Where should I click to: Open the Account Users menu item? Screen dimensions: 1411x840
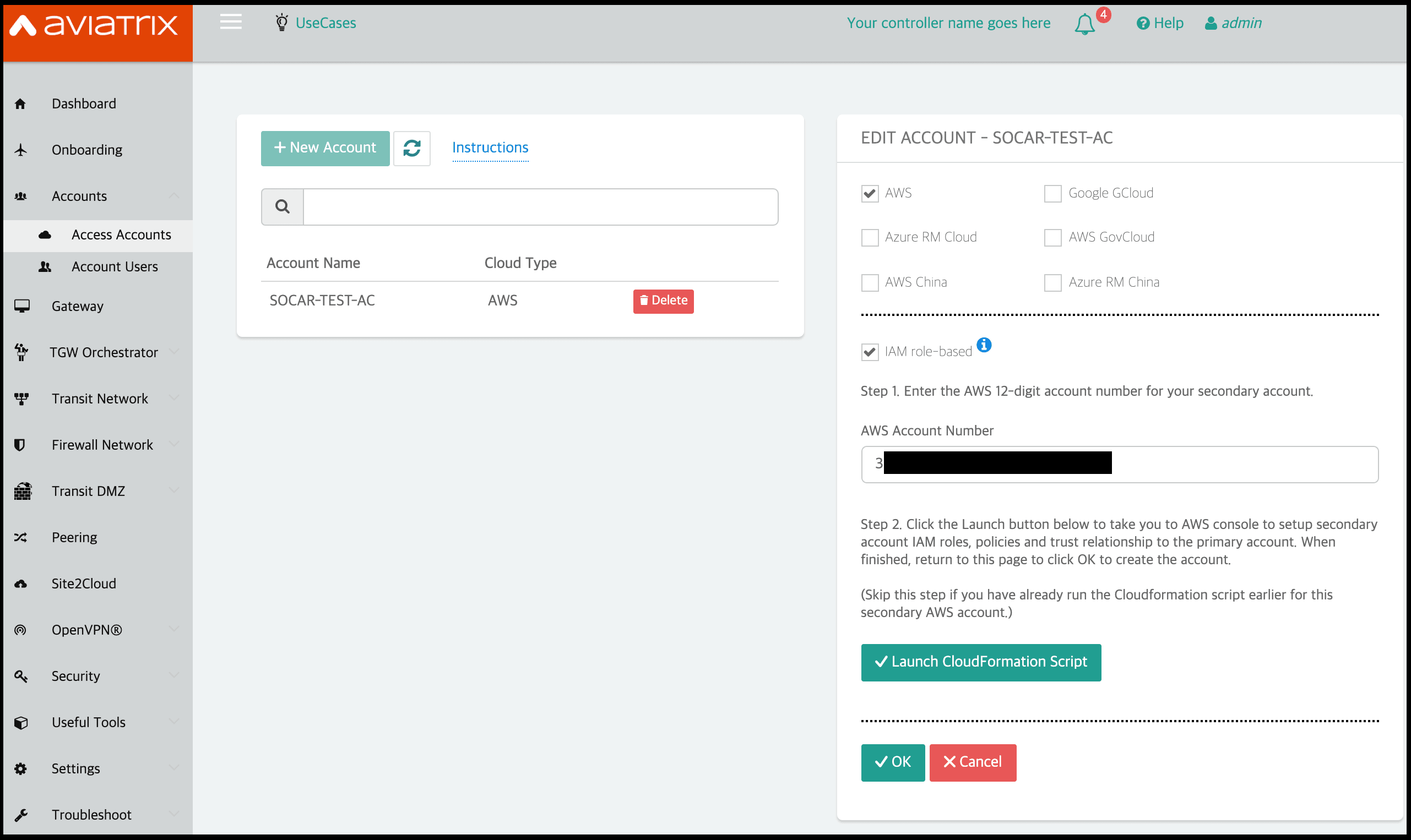(x=115, y=266)
